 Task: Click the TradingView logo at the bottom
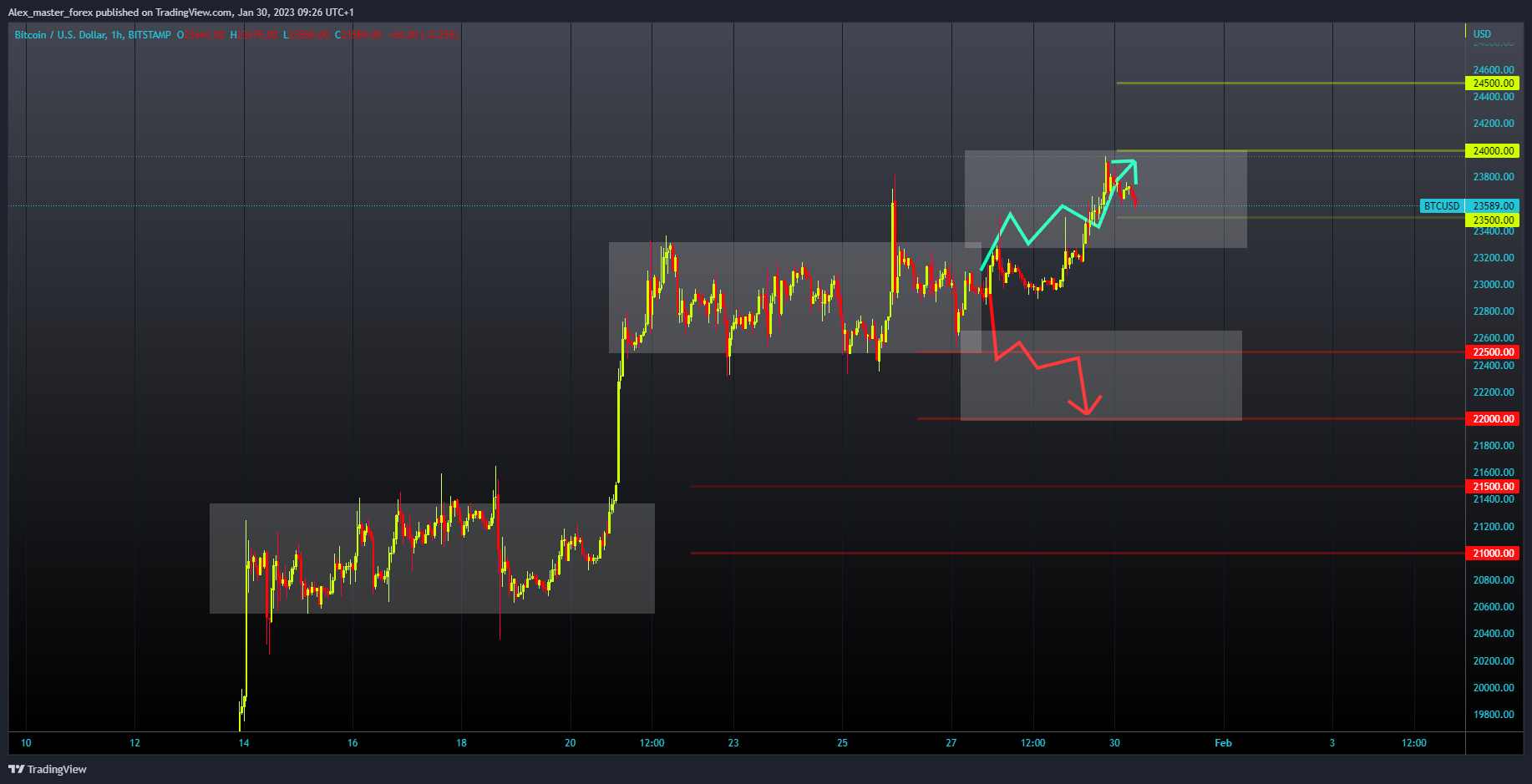point(48,769)
